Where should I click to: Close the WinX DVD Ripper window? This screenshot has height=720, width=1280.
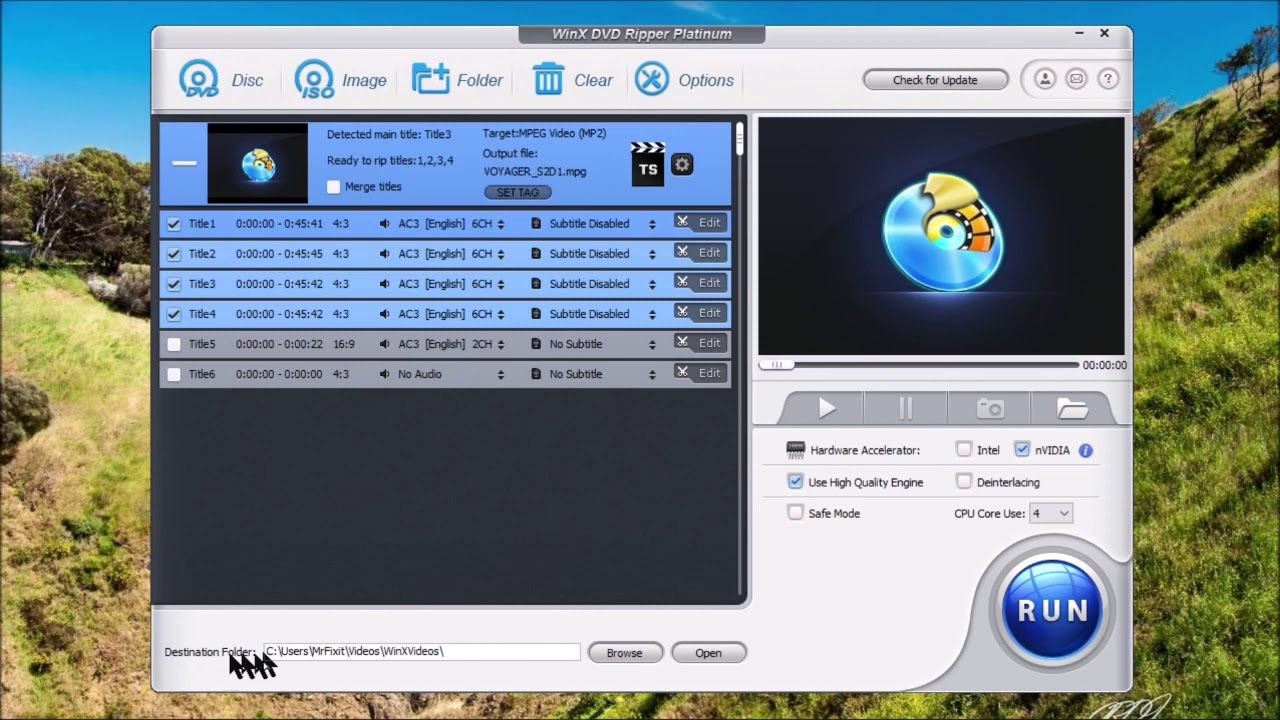click(1105, 33)
